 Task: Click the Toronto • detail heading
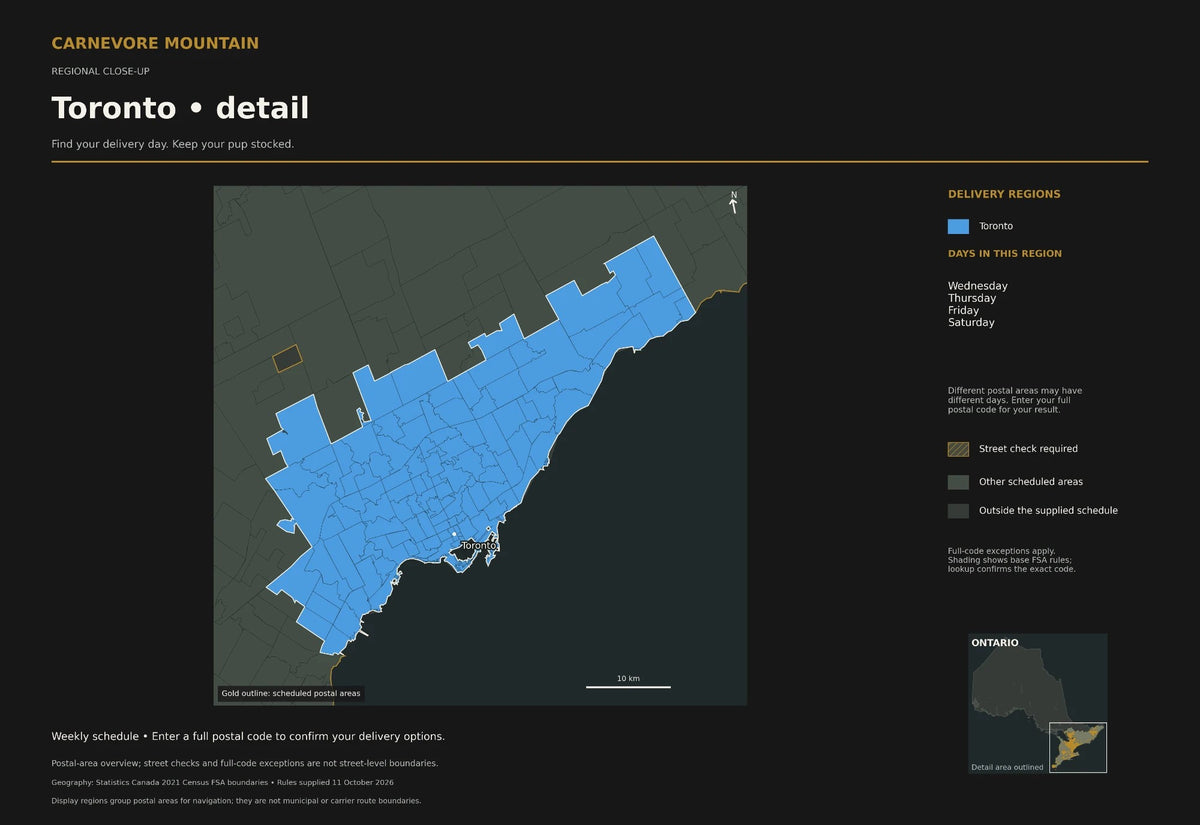[180, 108]
